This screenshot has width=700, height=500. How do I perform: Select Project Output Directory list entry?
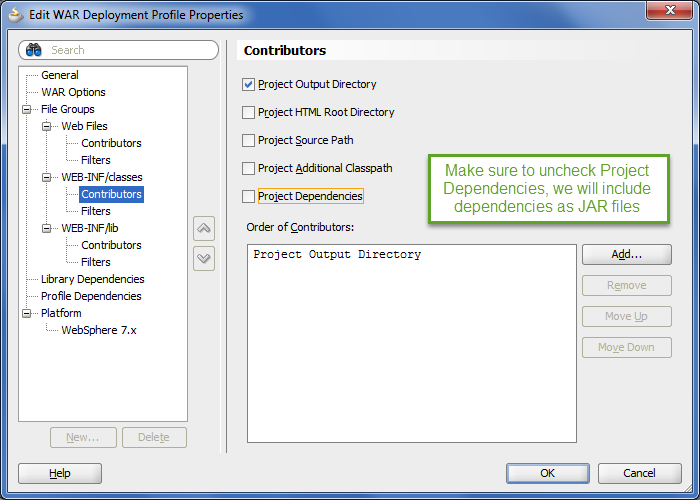click(337, 254)
